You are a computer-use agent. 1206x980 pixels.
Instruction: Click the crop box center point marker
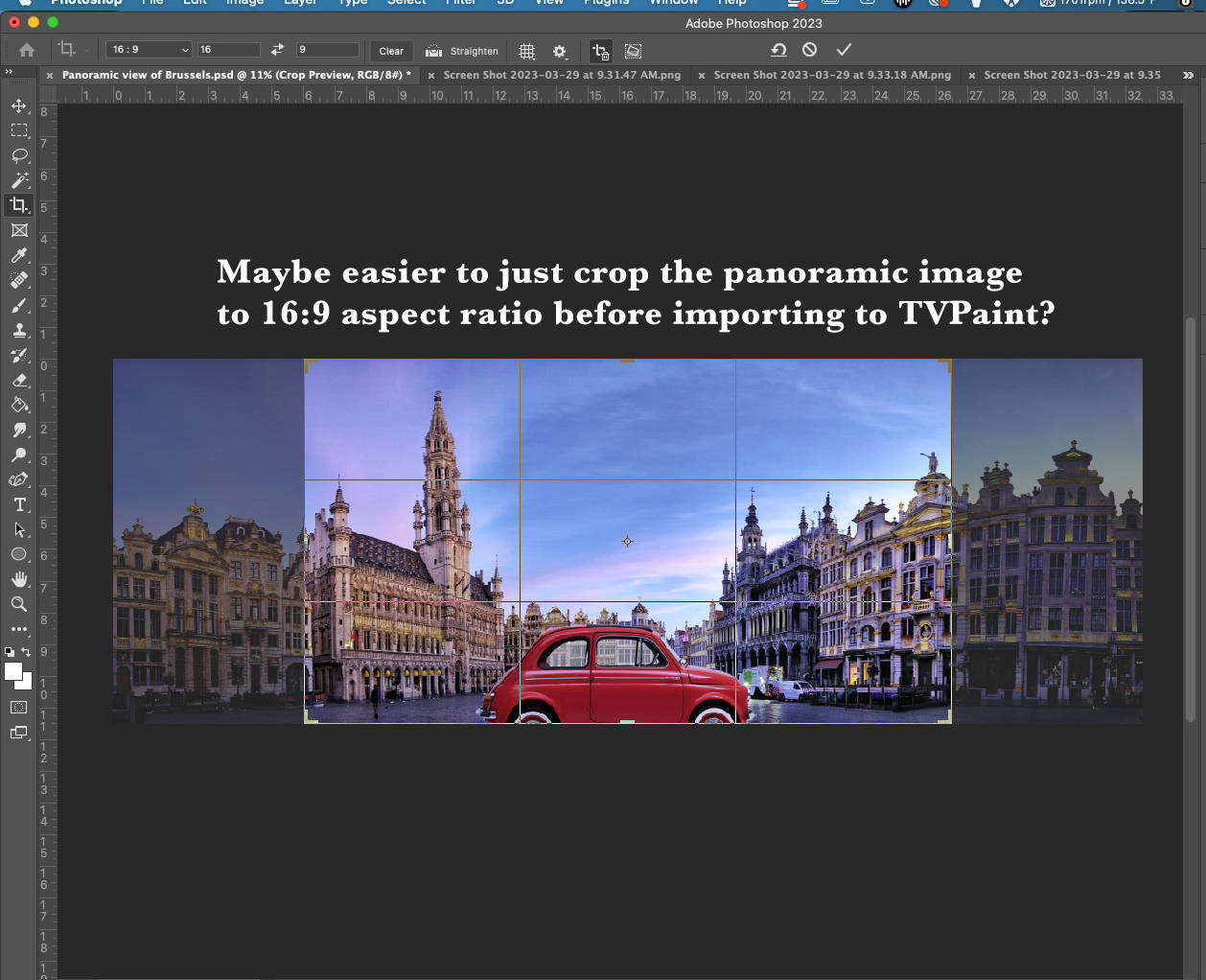click(628, 542)
